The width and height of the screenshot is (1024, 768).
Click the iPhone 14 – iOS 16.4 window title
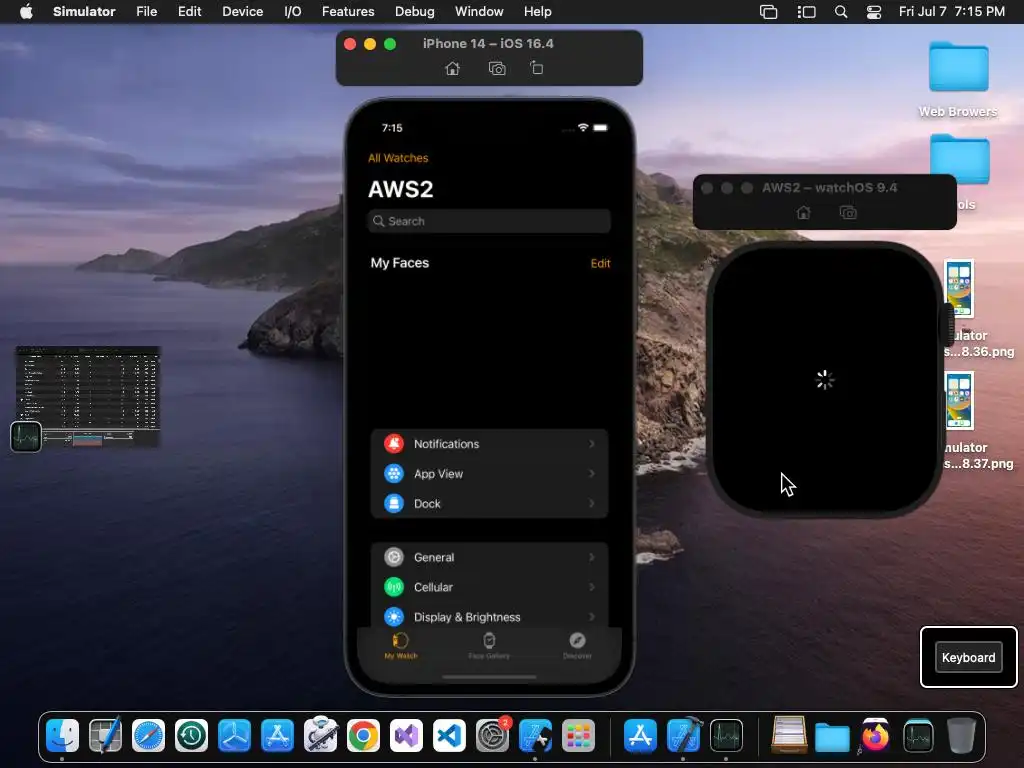488,44
